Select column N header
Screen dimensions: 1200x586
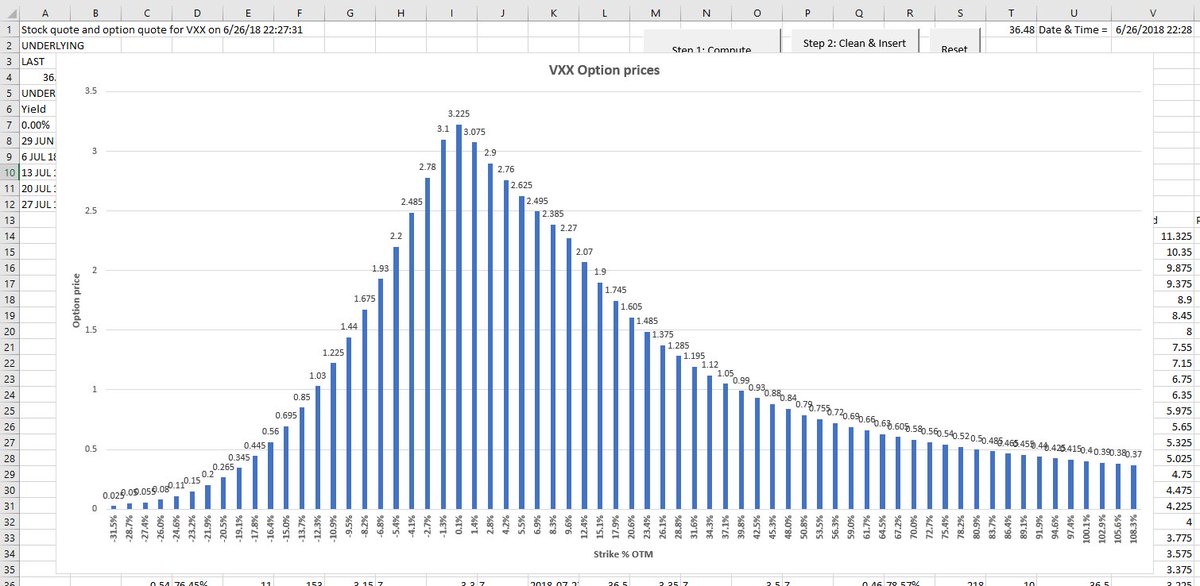pos(706,12)
